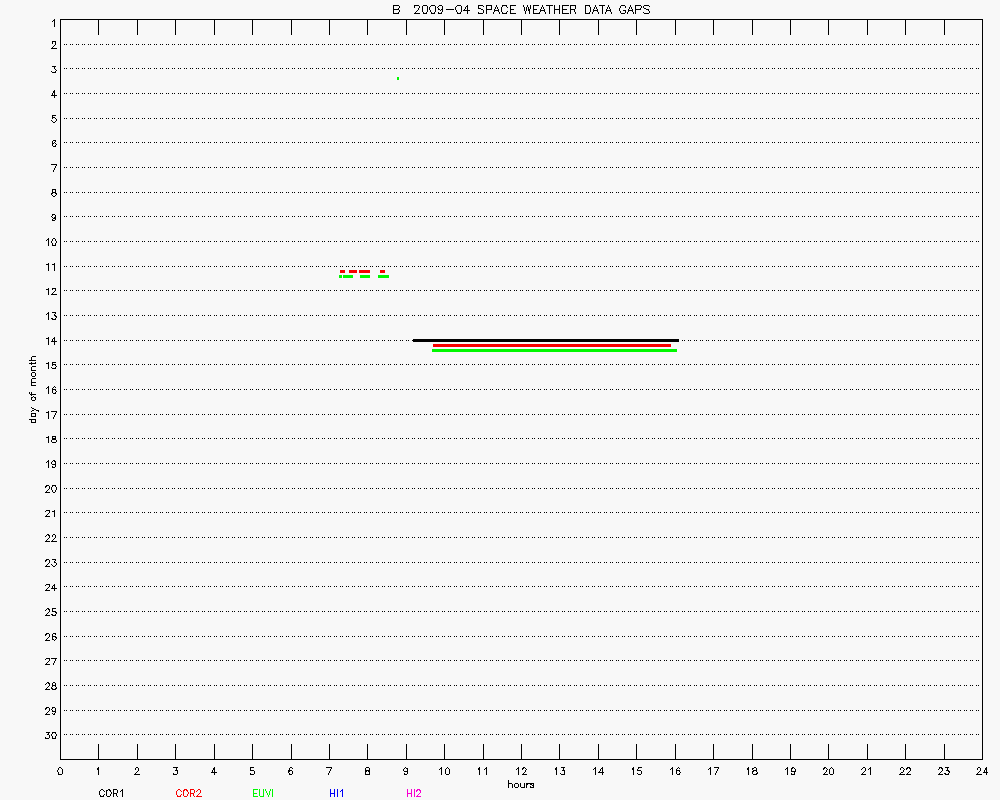Click the first red dash on day 11

click(343, 271)
